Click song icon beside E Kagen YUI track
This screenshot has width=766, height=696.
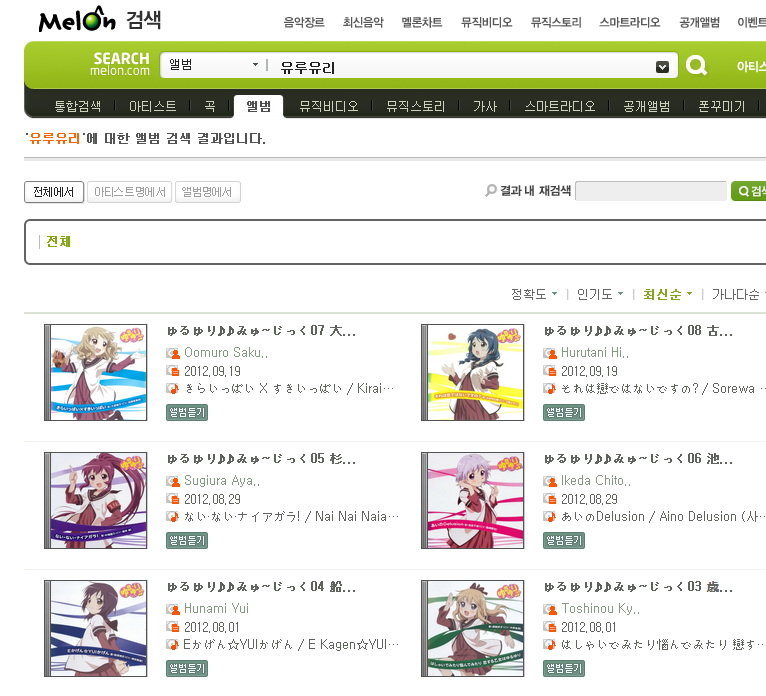point(173,645)
